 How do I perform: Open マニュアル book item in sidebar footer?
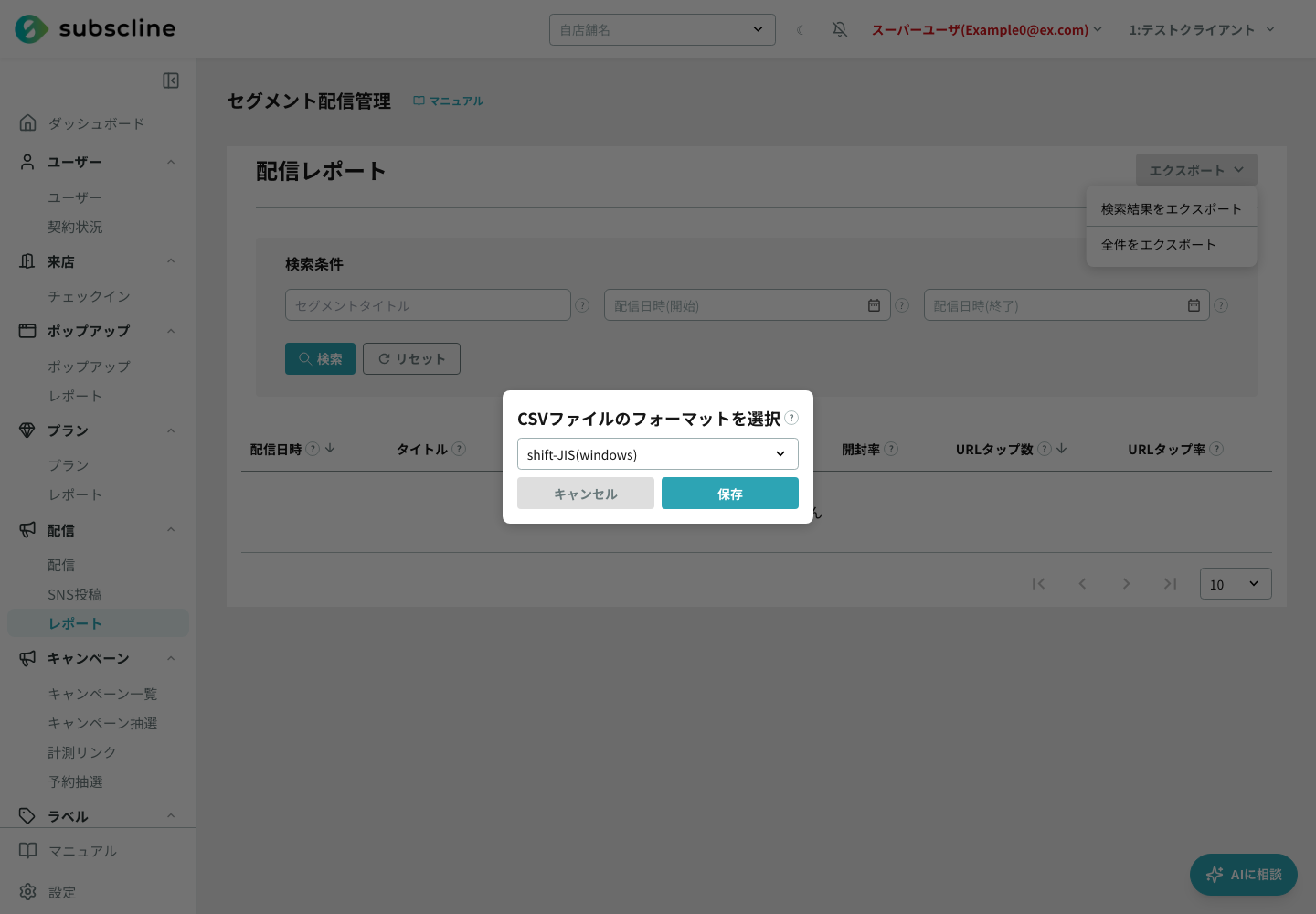(69, 850)
